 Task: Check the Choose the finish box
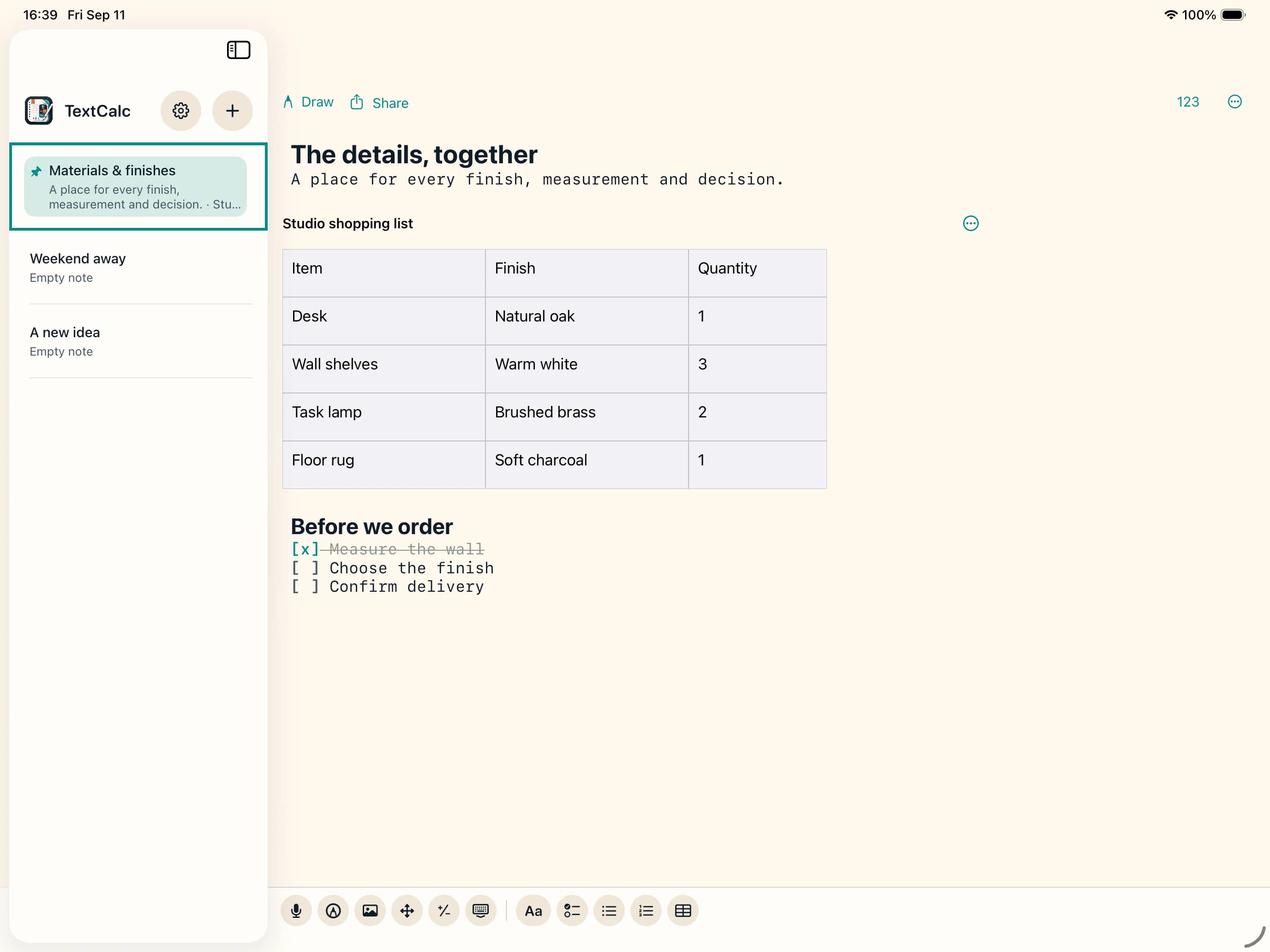coord(305,568)
